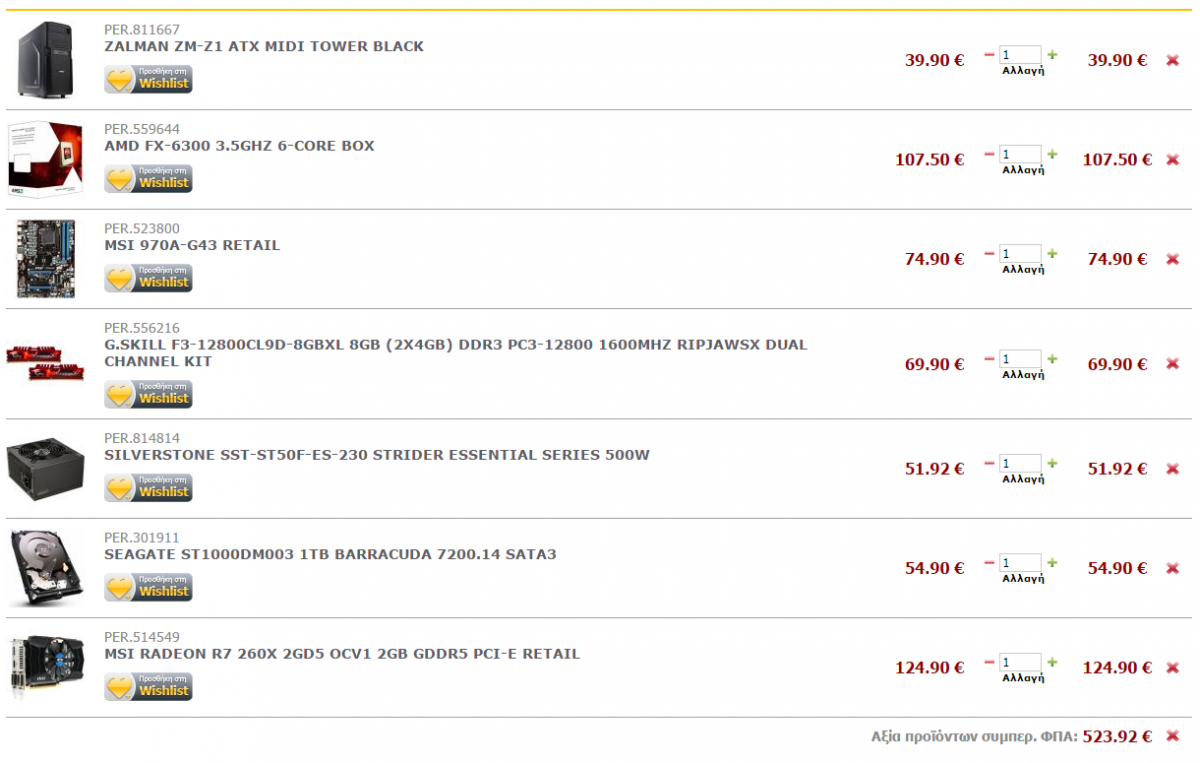Image resolution: width=1200 pixels, height=763 pixels.
Task: Click Αλλαγή under the Silverstone PSU quantity
Action: [1023, 480]
